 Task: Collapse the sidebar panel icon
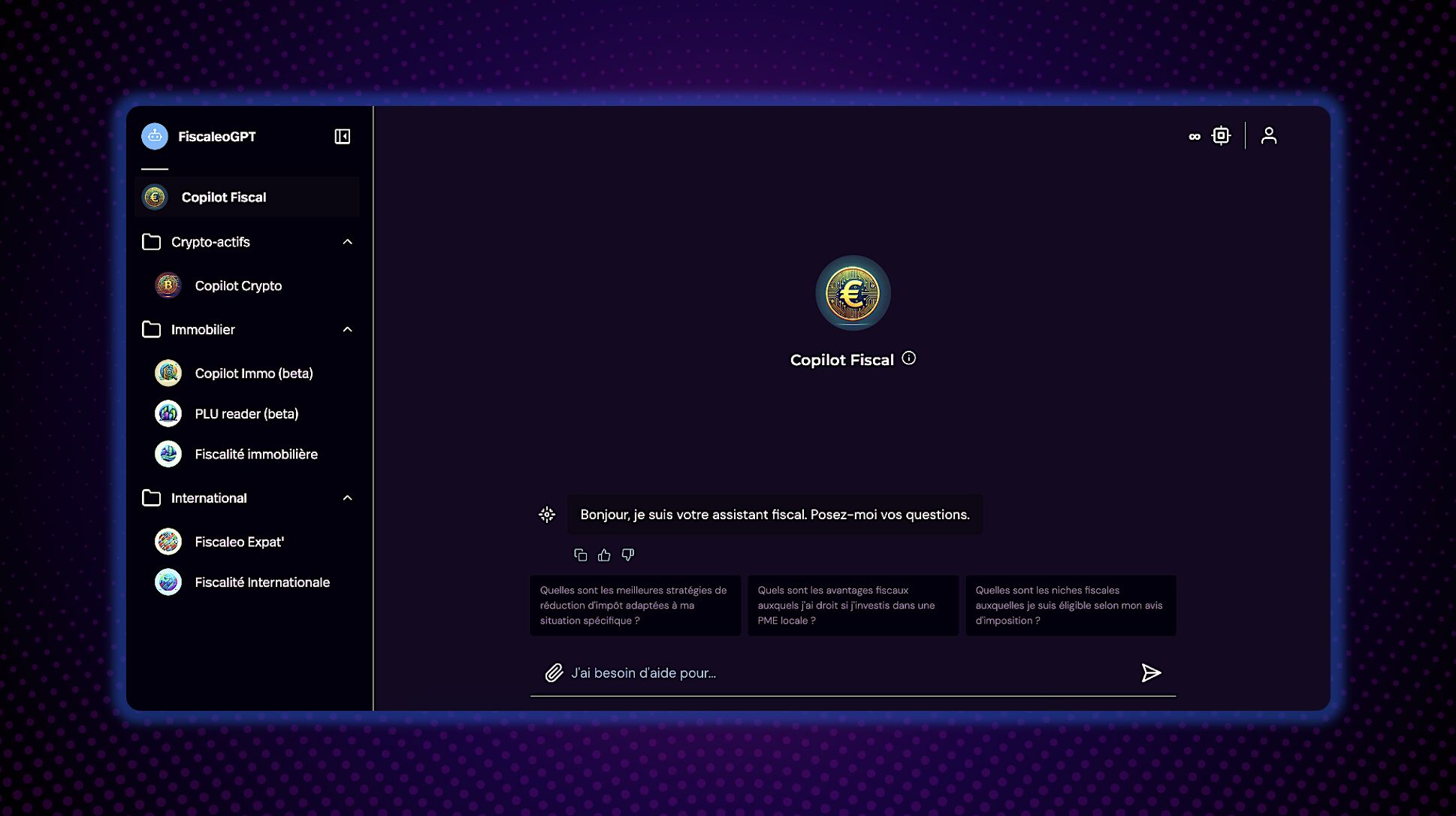pos(342,136)
